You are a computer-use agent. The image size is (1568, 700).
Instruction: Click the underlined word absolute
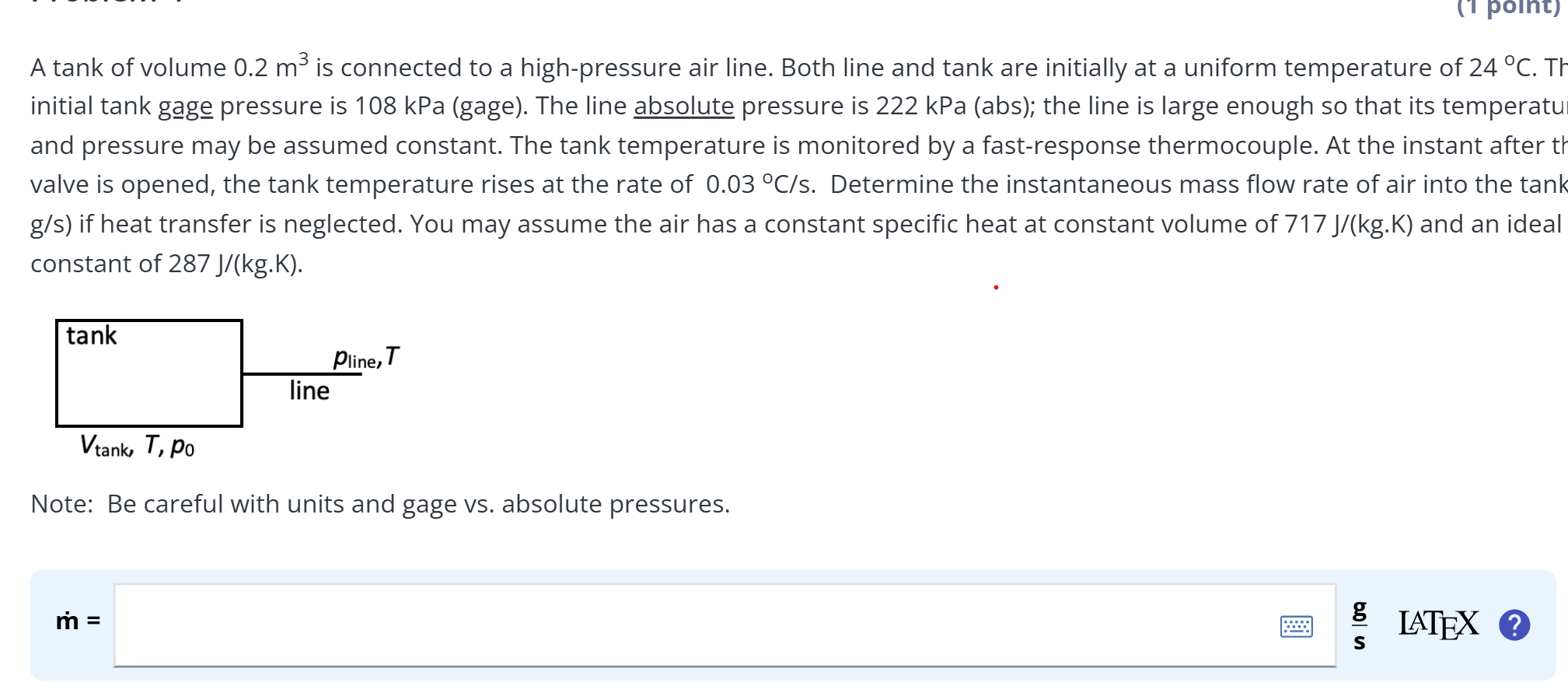pos(682,106)
